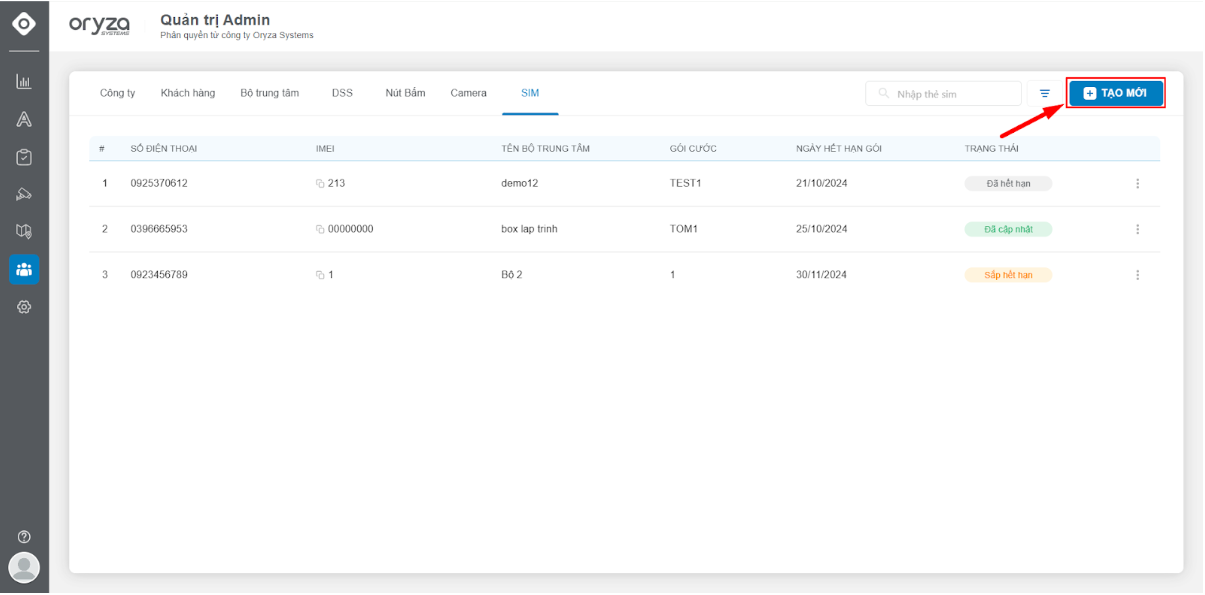Click the TẠO MỚI button
The image size is (1205, 595).
point(1115,93)
